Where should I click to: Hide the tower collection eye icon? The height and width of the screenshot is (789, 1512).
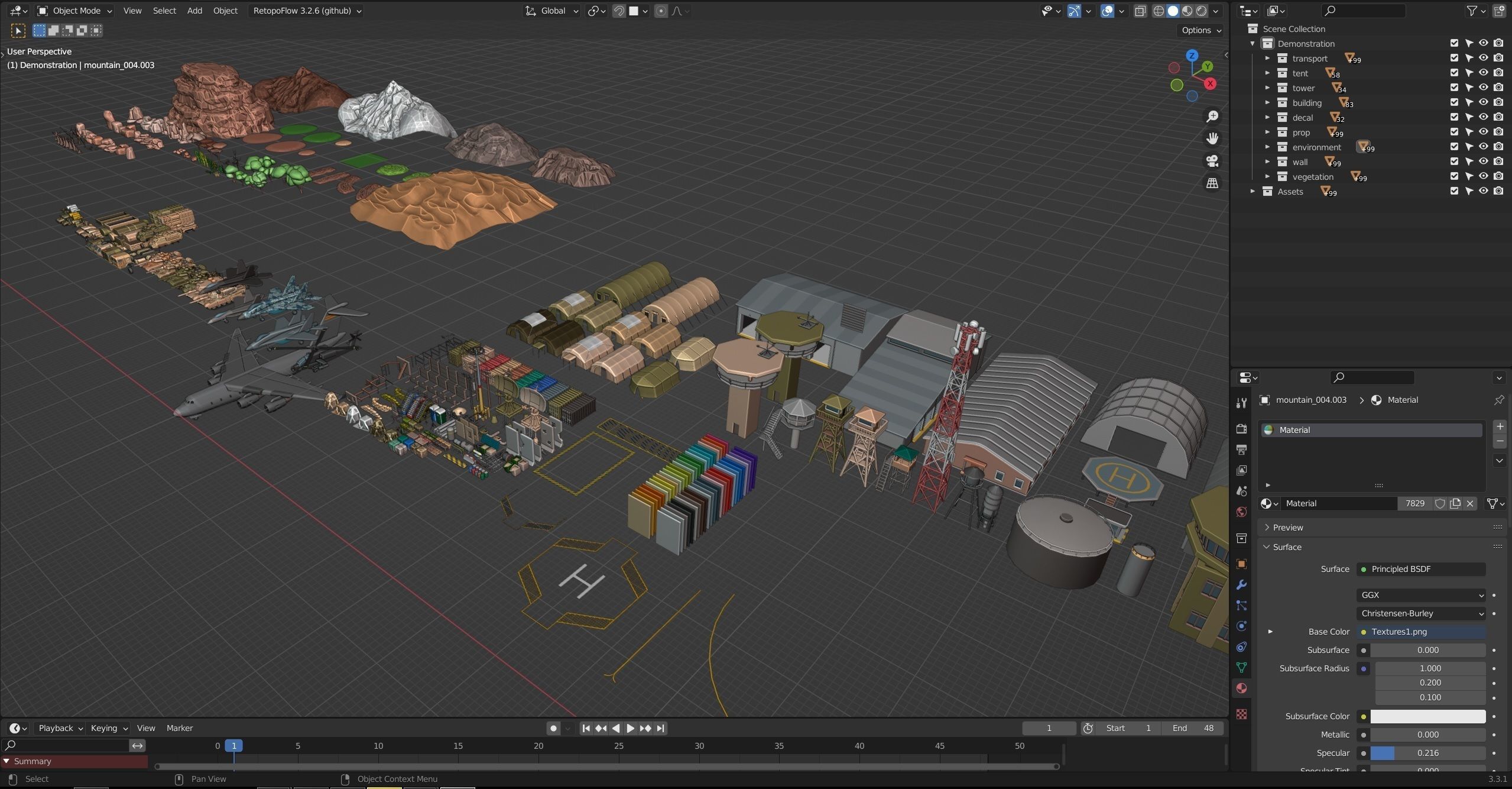pos(1484,88)
